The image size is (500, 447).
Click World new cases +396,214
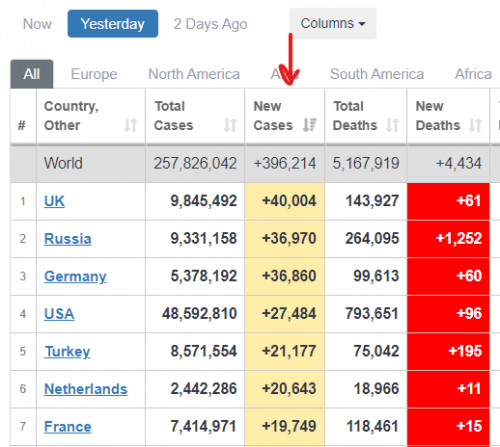click(285, 163)
